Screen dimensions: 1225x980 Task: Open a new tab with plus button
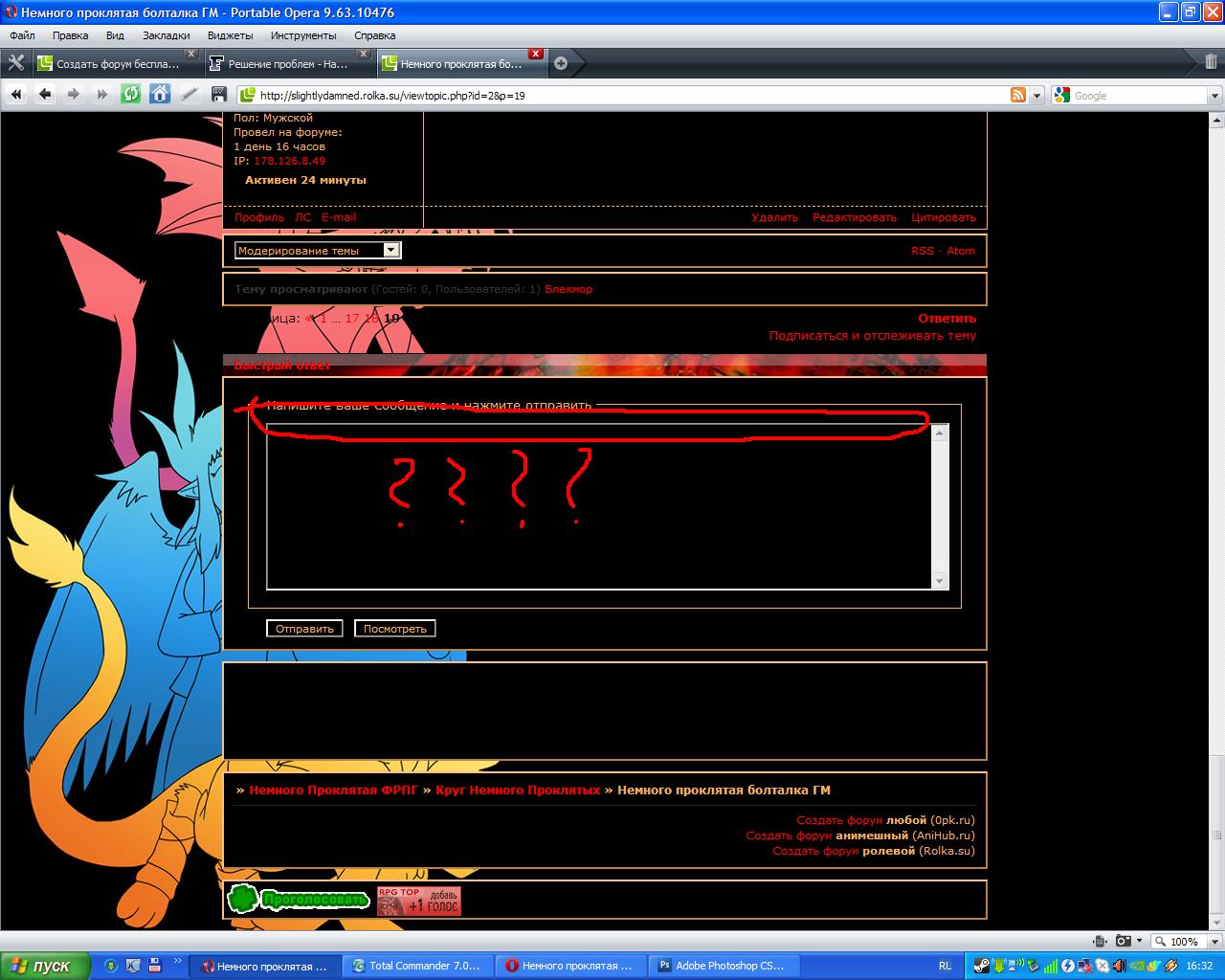coord(561,64)
